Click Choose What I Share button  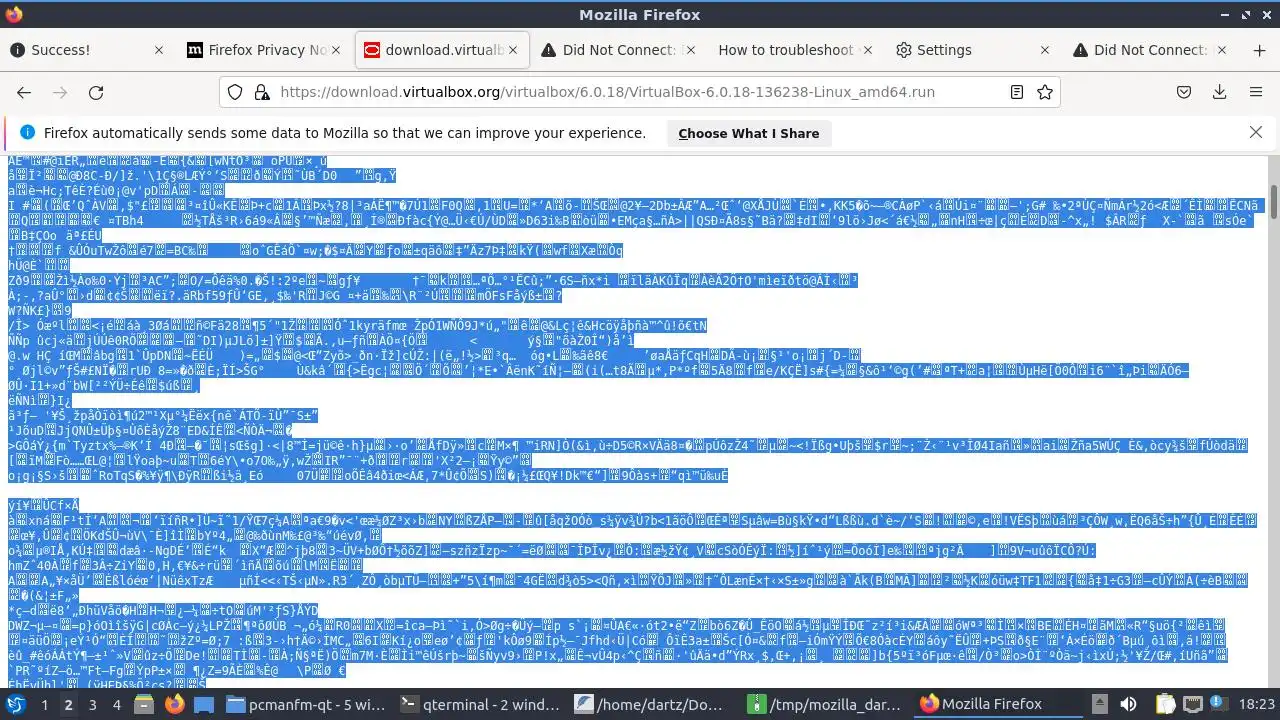748,133
